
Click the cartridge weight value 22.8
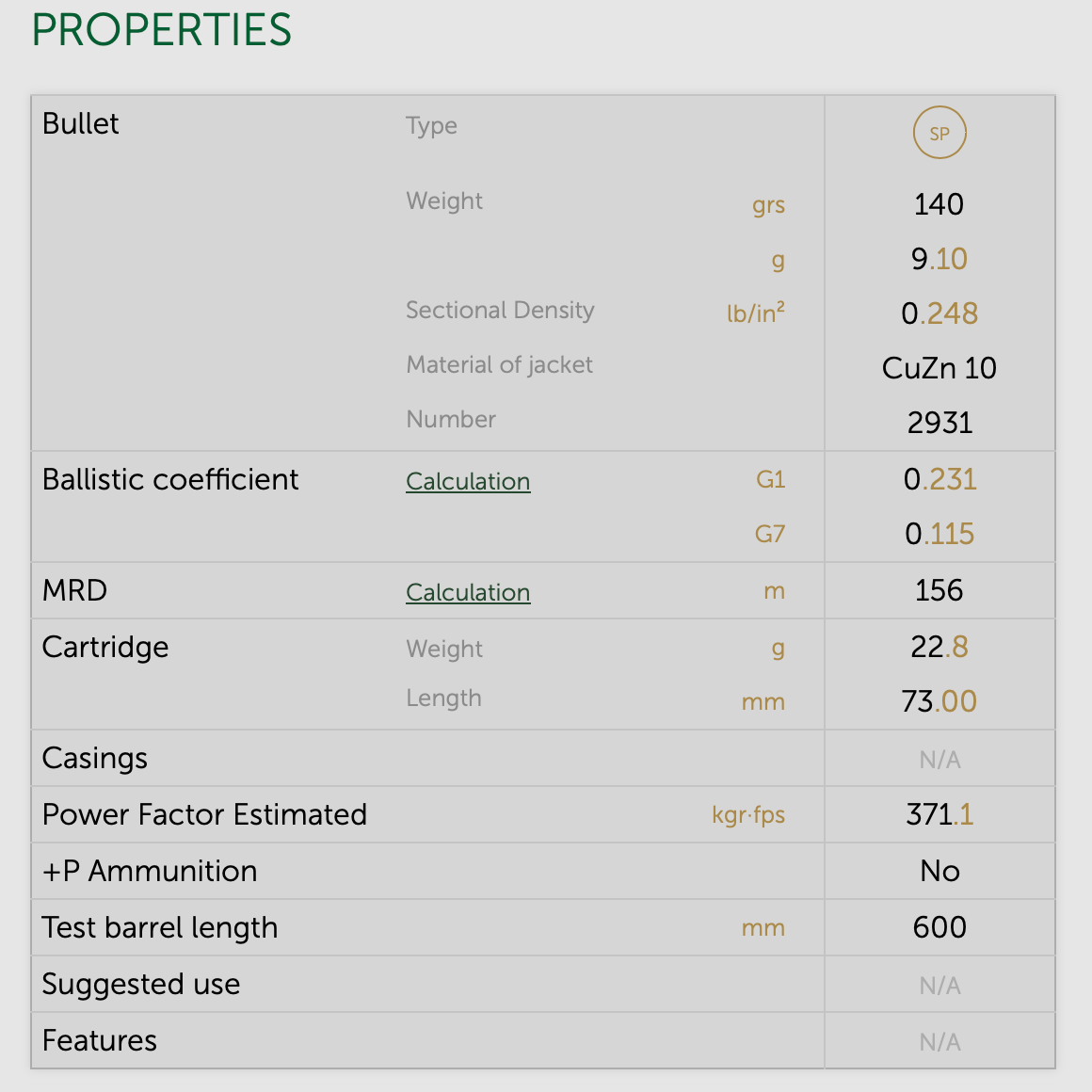point(939,647)
